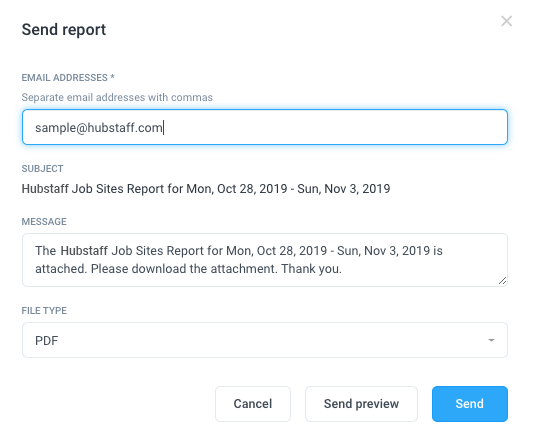Click the Send report title
Viewport: 533px width, 447px height.
64,30
